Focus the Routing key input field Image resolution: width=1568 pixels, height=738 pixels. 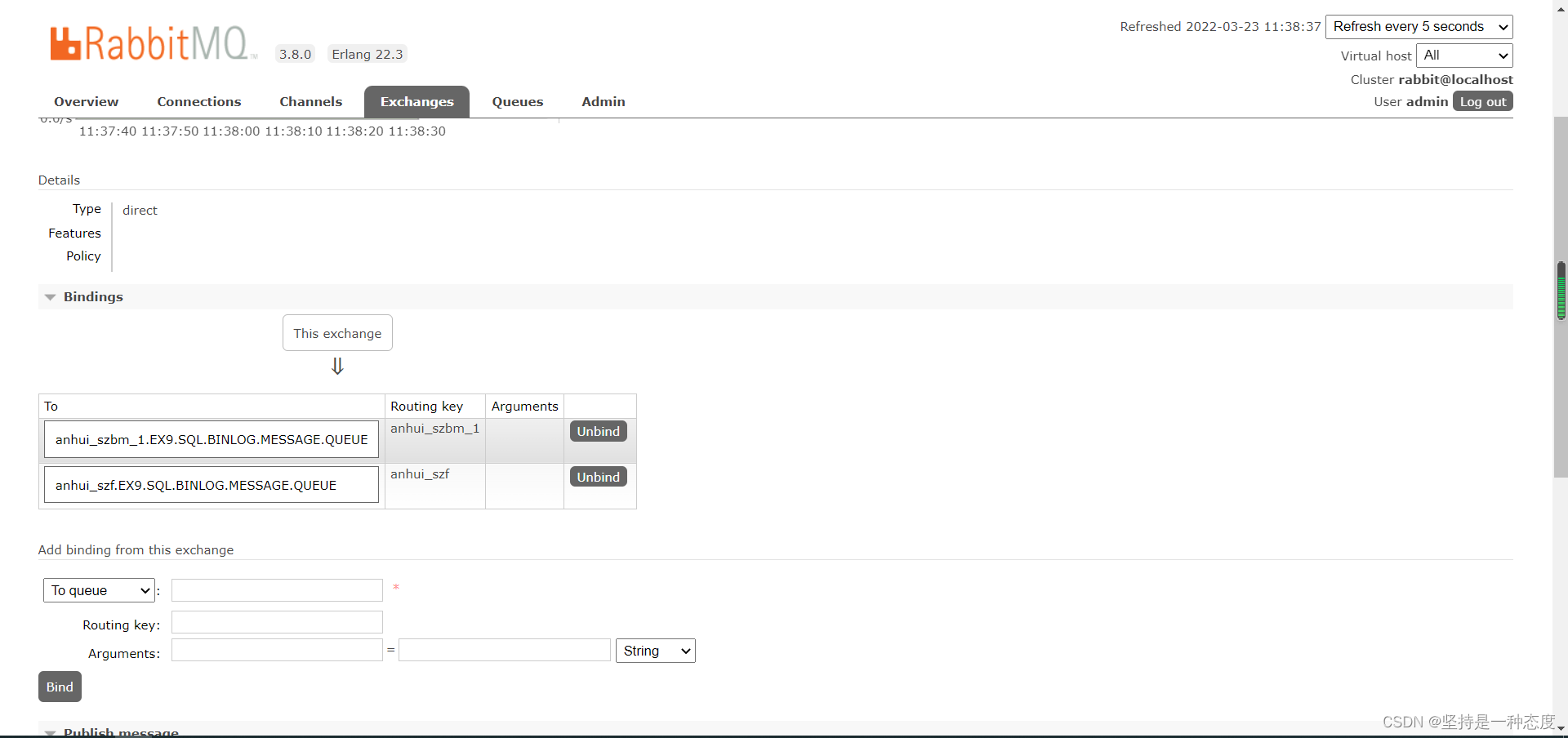pyautogui.click(x=277, y=623)
